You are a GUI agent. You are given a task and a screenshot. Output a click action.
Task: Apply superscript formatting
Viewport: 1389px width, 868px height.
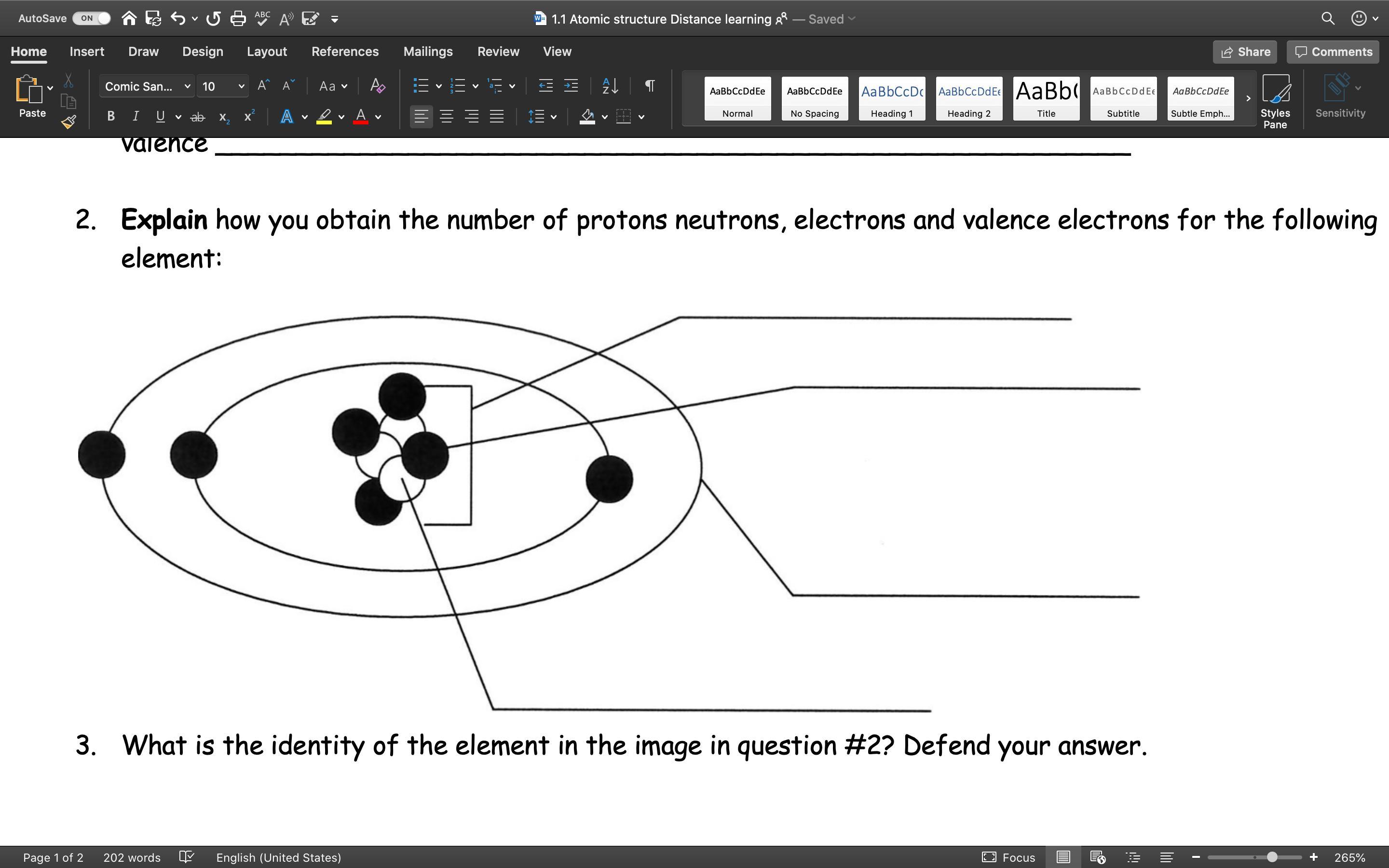pos(249,117)
